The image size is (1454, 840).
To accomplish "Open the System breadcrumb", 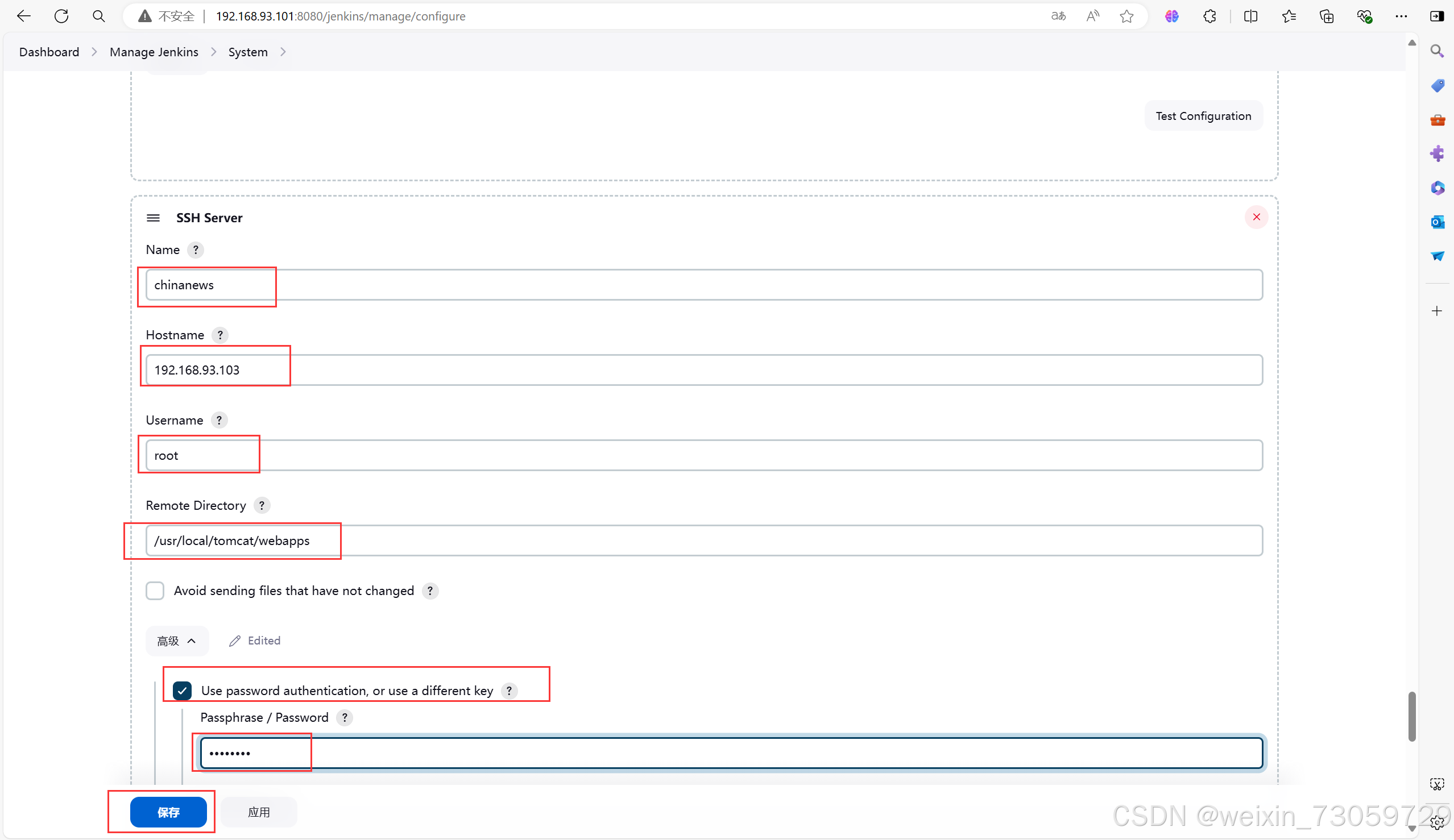I will [247, 52].
